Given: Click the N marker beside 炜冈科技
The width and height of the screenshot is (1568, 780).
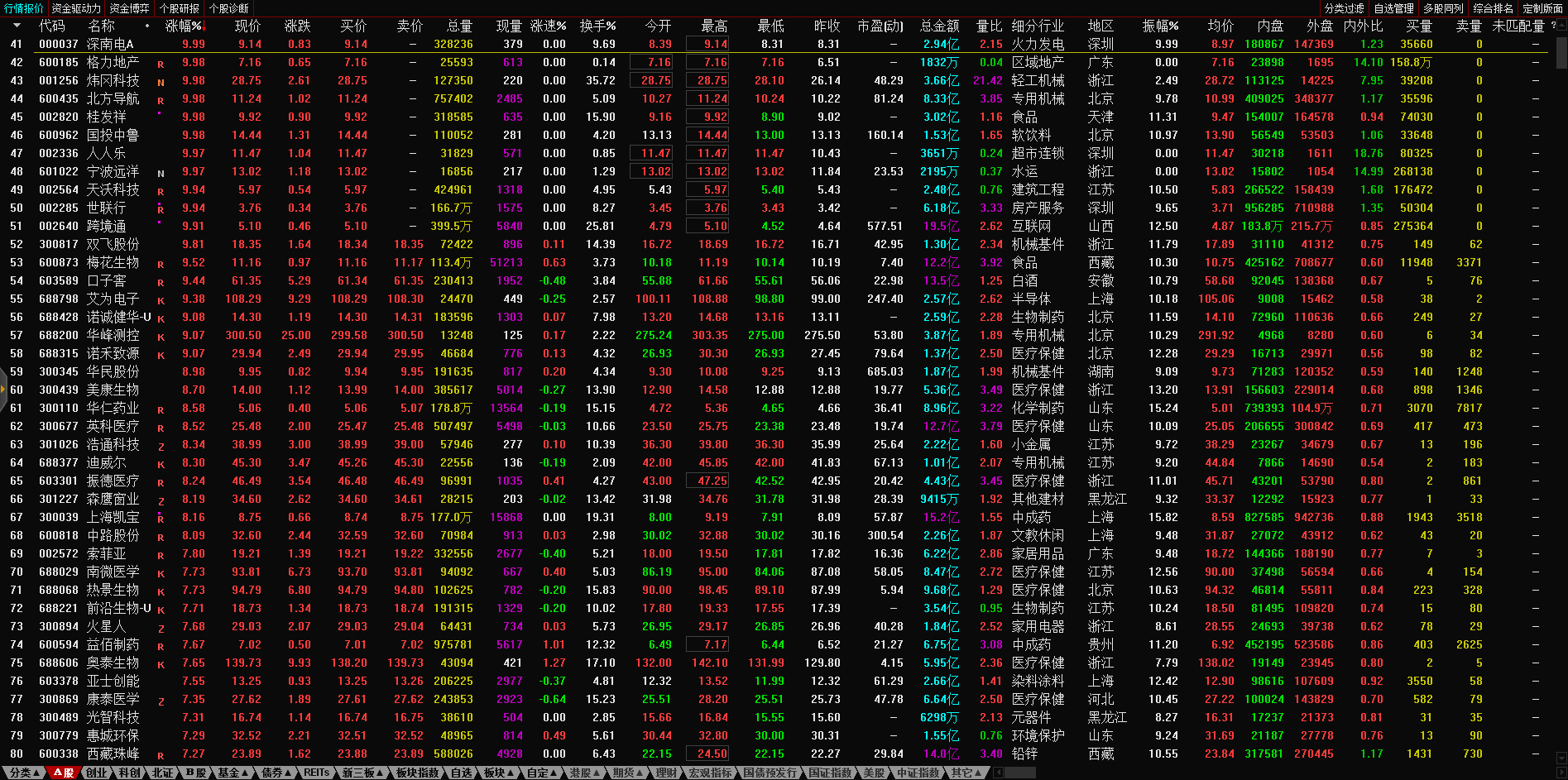Looking at the screenshot, I should point(161,82).
